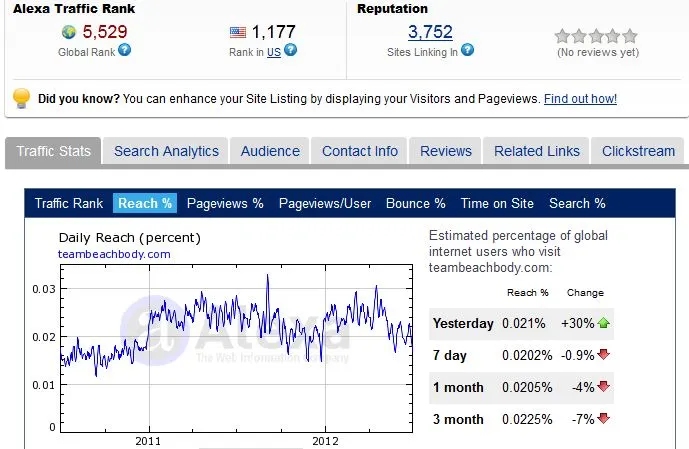Click the 2011 axis label on chart

pos(148,441)
